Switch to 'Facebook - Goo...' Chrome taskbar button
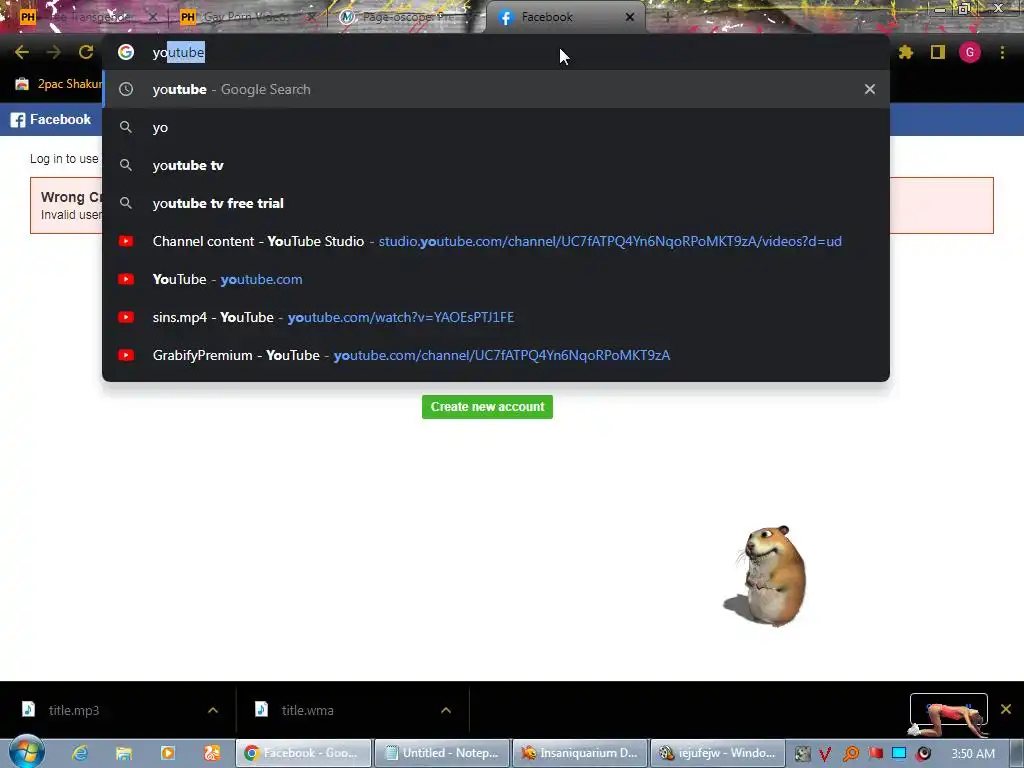 [303, 753]
